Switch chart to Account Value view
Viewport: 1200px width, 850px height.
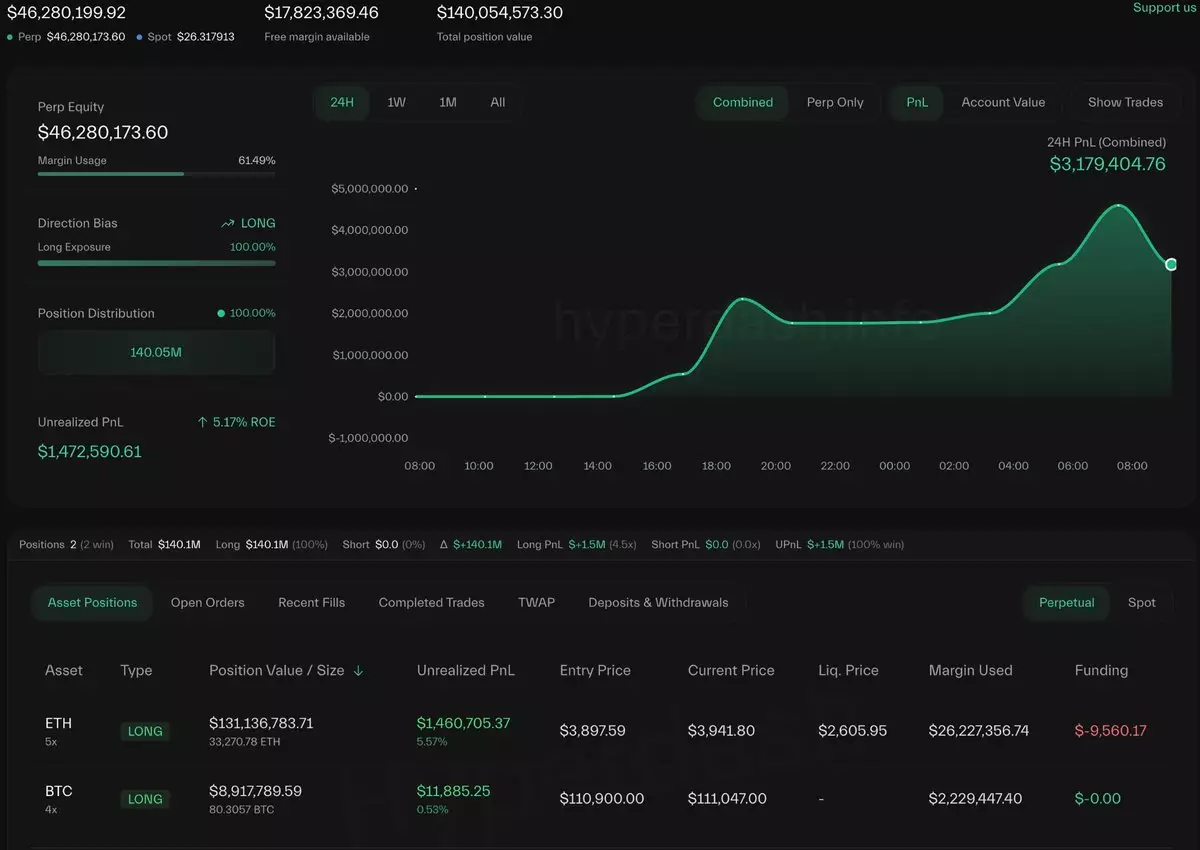(1003, 102)
